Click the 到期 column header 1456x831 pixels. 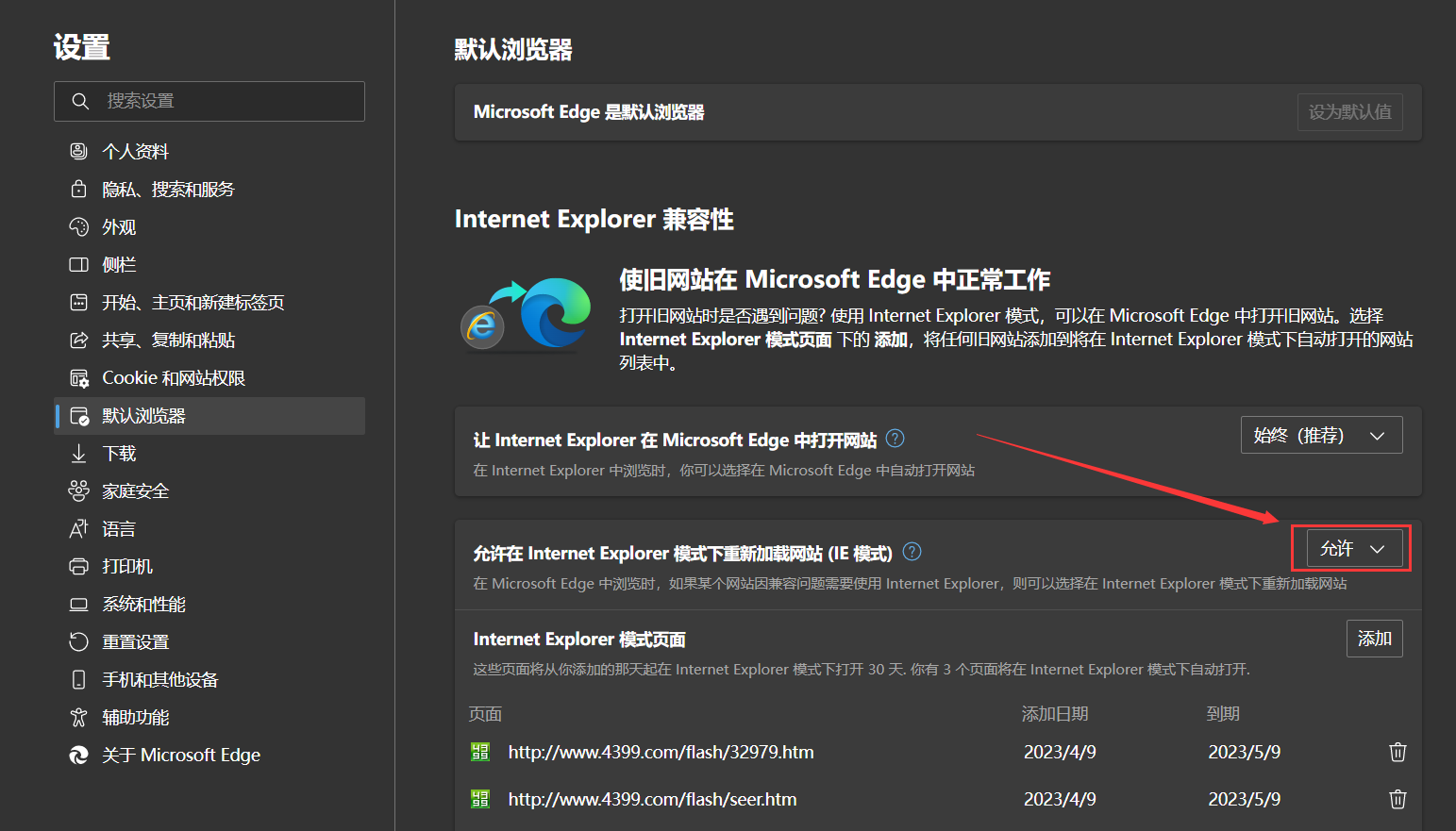1223,714
